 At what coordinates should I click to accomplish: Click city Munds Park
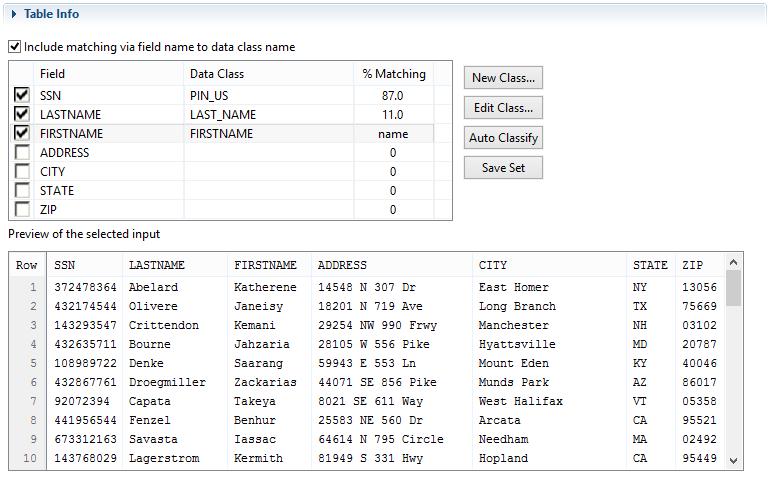(x=513, y=382)
